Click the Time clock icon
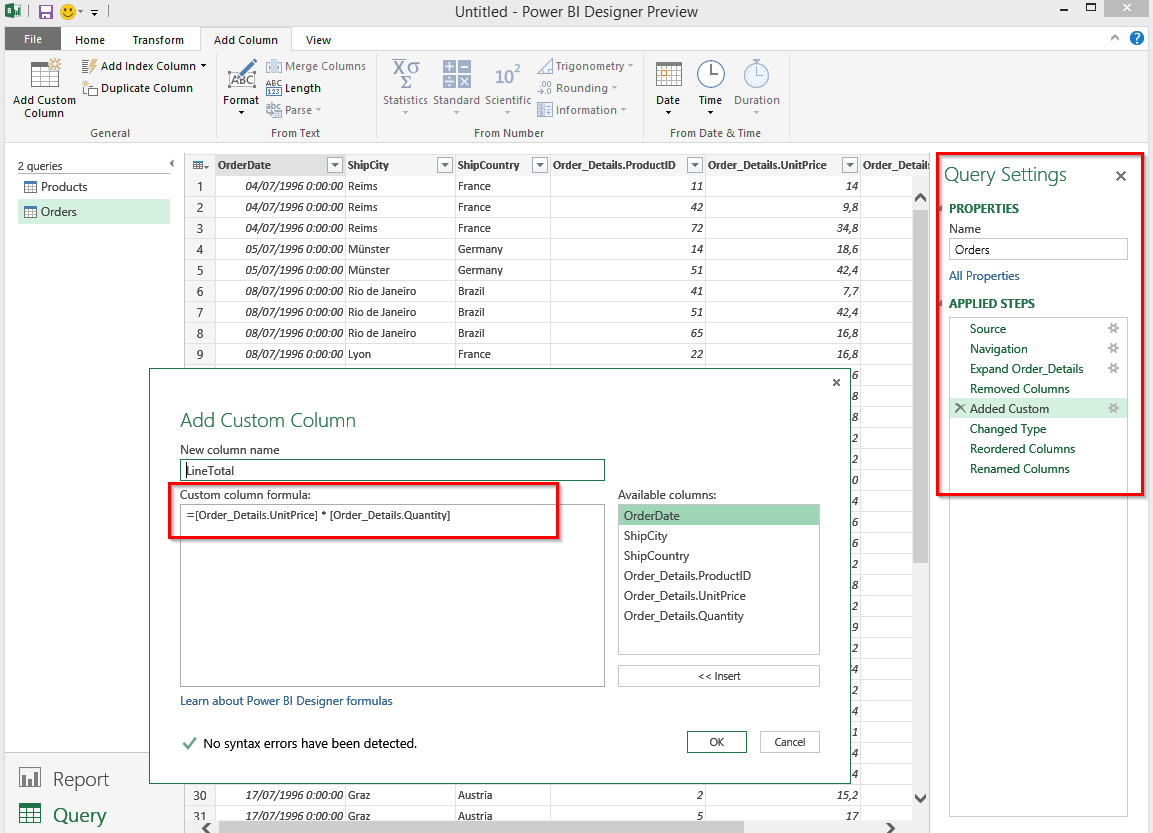Screen dimensions: 1153x833 [x=710, y=74]
